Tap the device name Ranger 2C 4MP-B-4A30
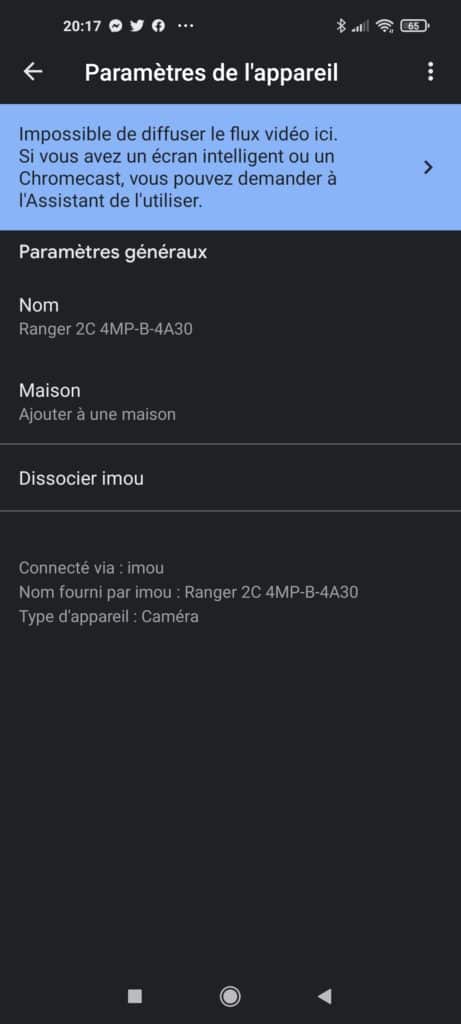461x1024 pixels. 106,328
